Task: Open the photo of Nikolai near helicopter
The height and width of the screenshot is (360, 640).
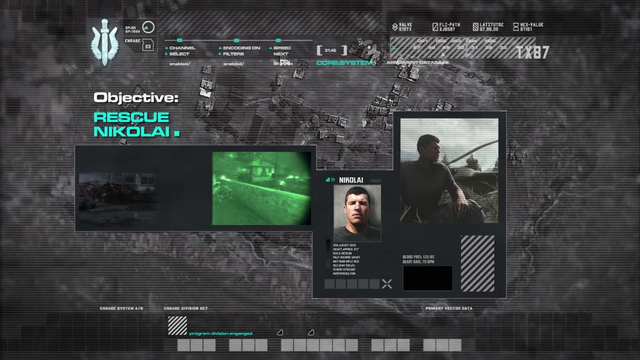Action: 449,171
